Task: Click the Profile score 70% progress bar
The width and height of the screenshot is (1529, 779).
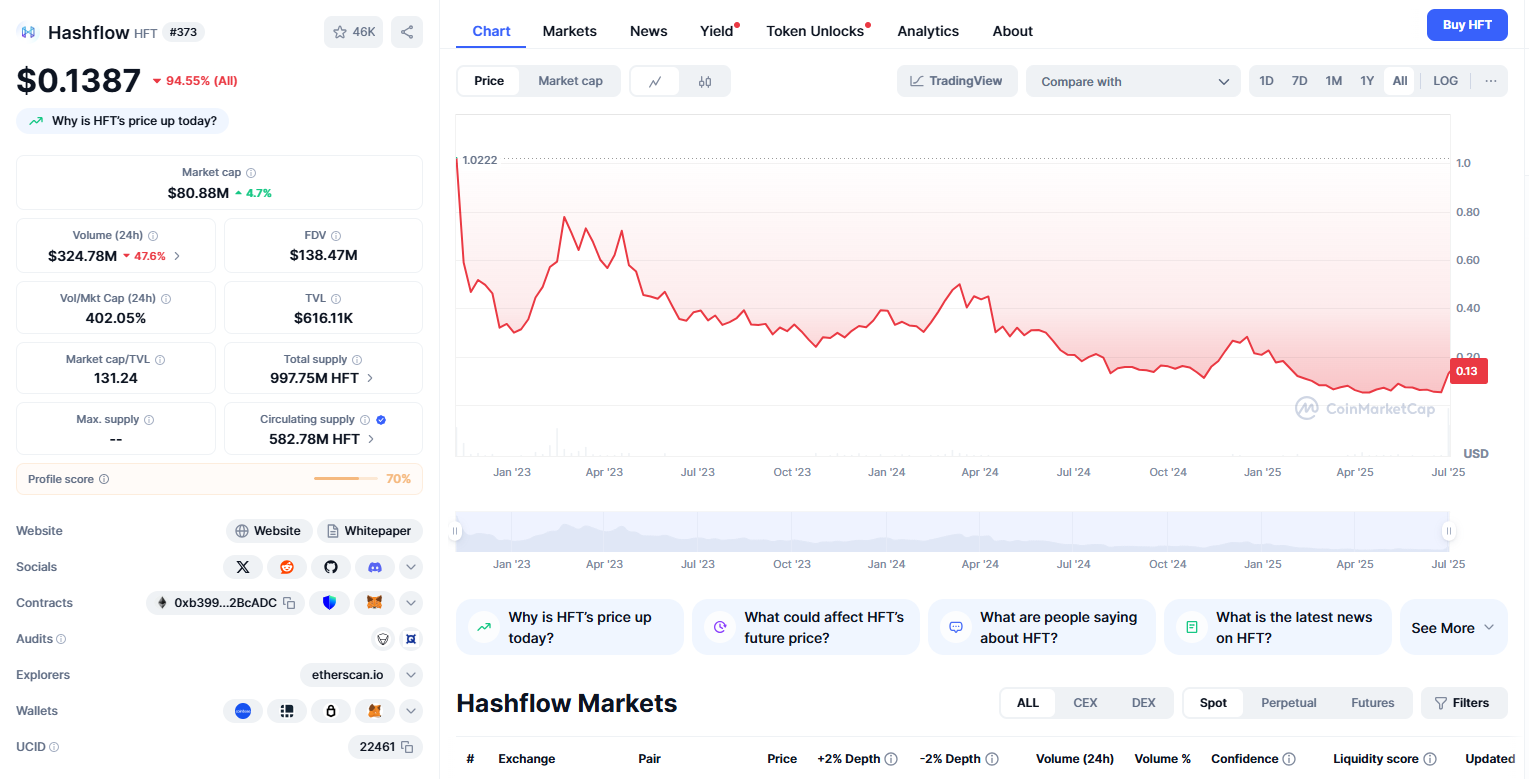Action: click(345, 479)
